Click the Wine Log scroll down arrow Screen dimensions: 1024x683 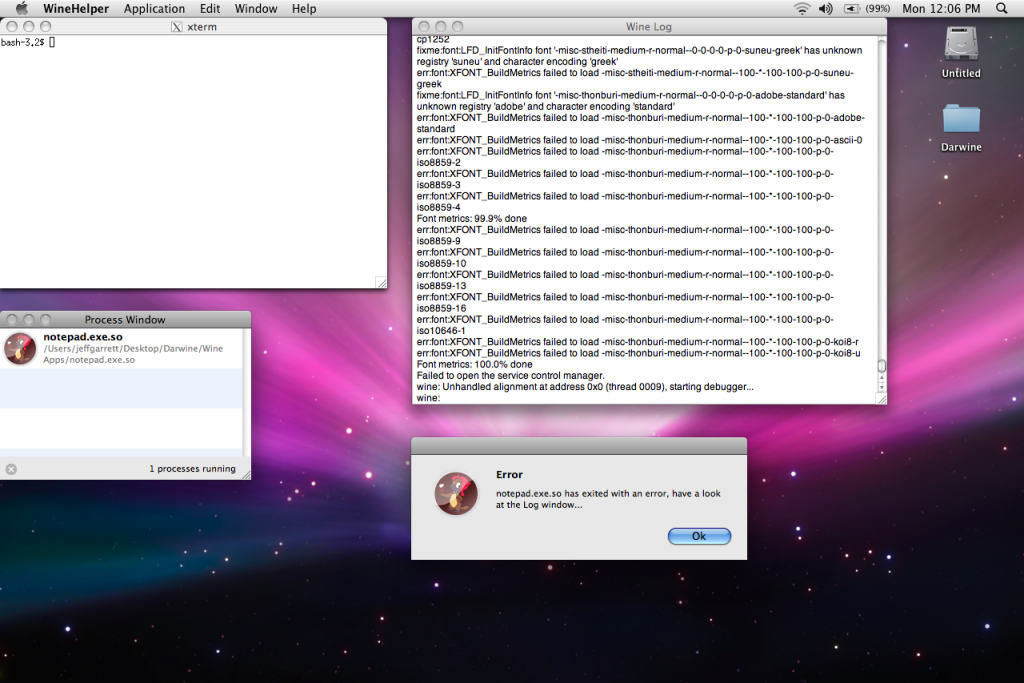(881, 387)
